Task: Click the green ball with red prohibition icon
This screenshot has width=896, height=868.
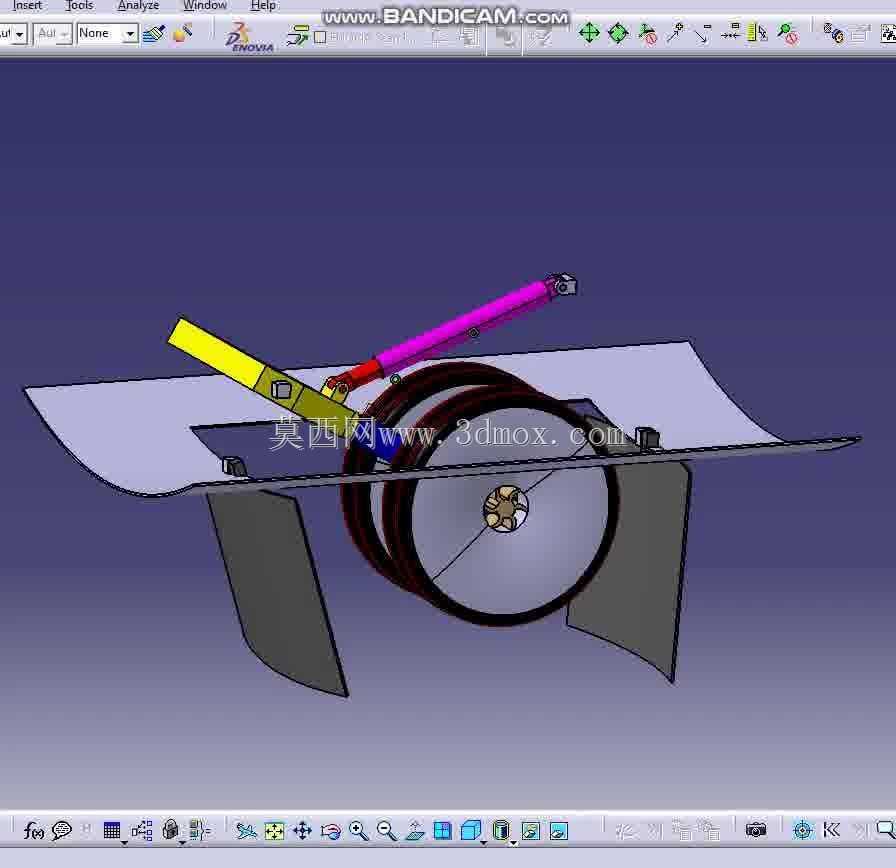Action: [788, 34]
